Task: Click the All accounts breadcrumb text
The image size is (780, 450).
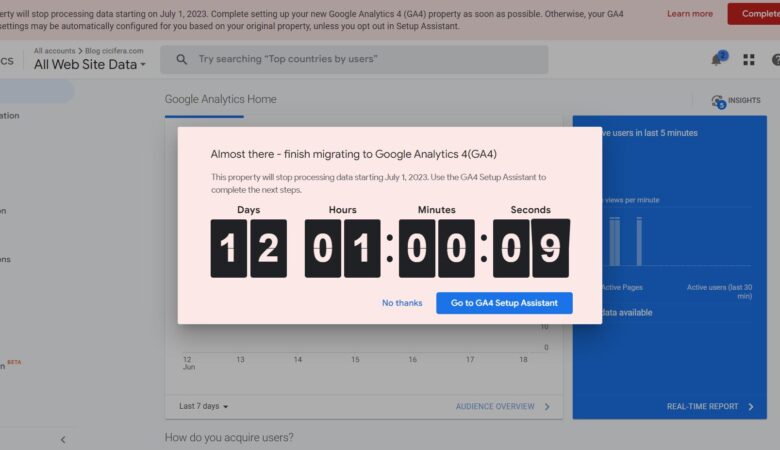Action: (x=52, y=50)
